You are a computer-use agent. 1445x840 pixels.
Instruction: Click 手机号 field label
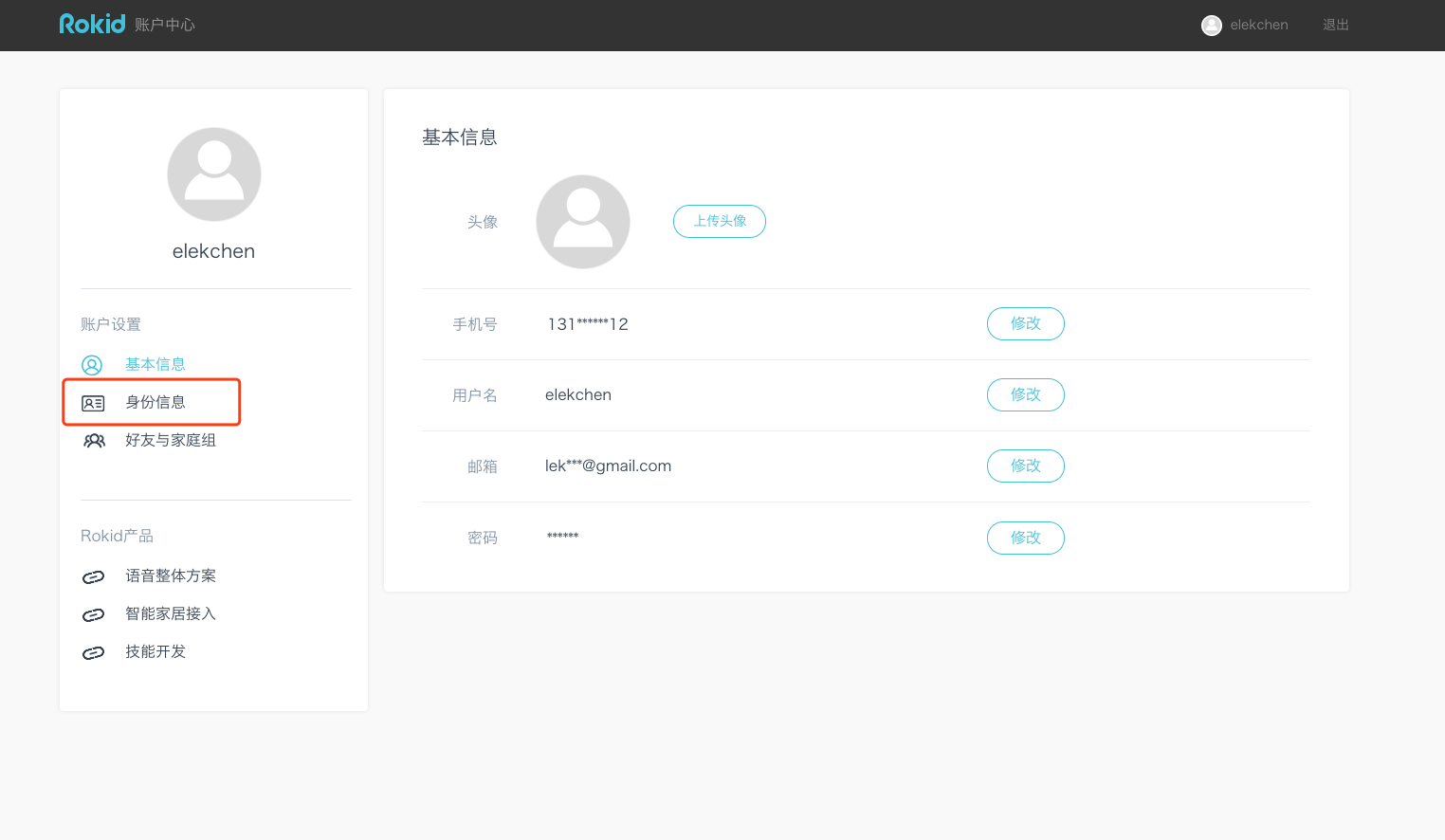coord(475,324)
